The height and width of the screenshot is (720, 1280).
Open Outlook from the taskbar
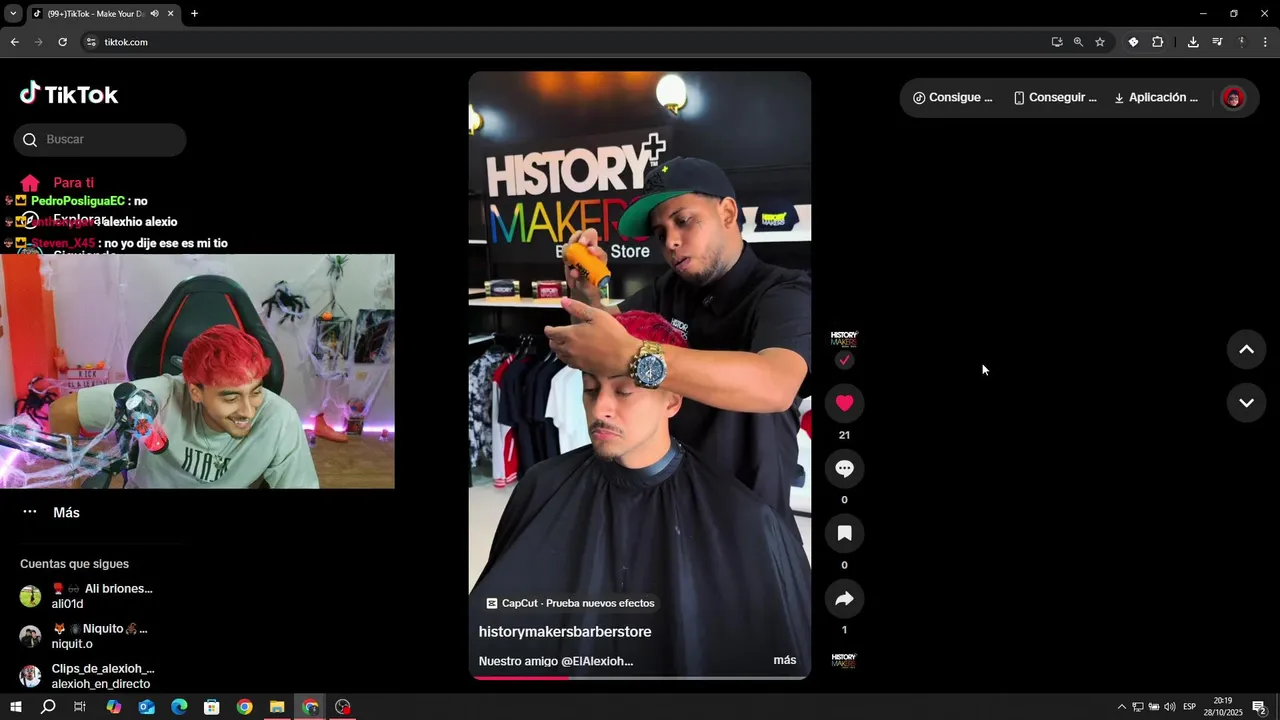point(146,707)
